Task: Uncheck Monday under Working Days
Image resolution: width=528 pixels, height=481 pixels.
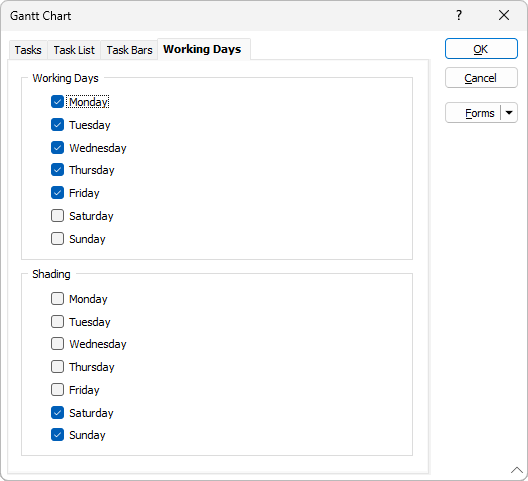Action: (58, 102)
